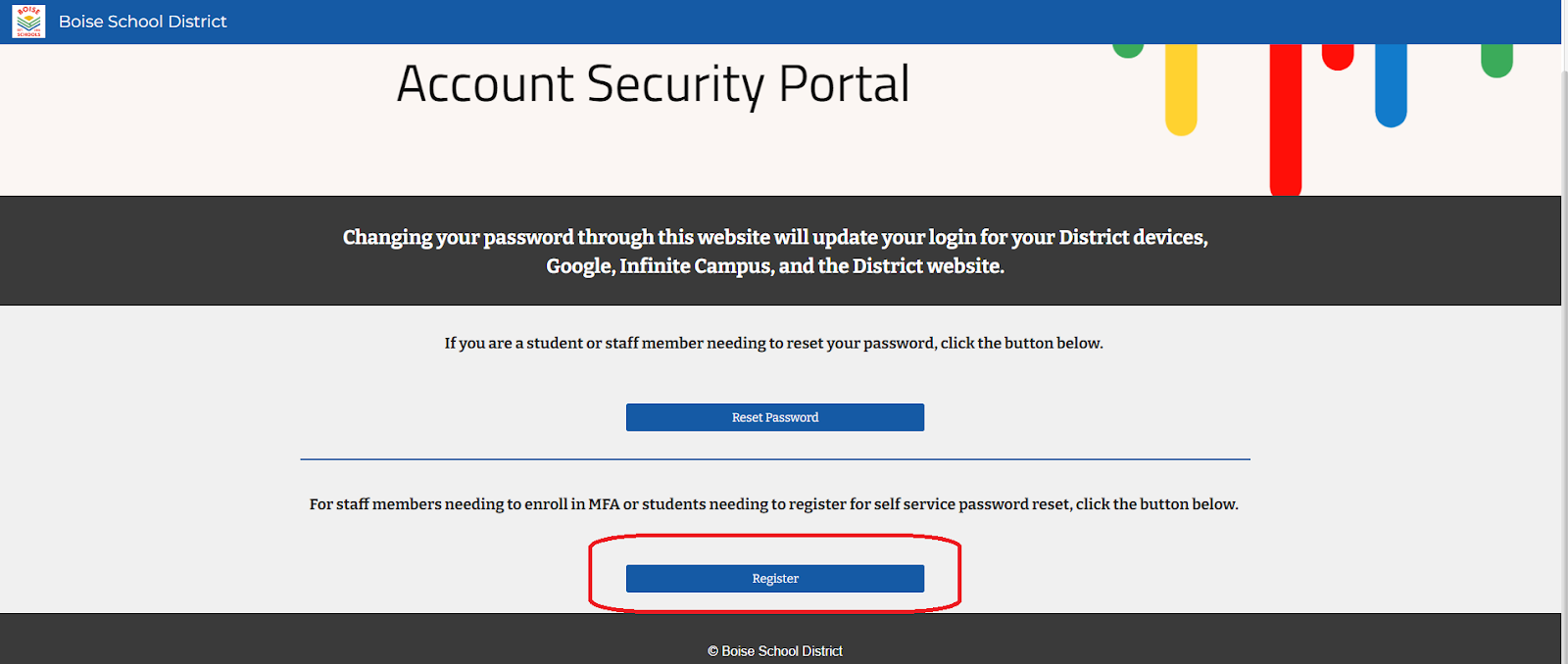
Task: Click the Register button
Action: pyautogui.click(x=775, y=579)
